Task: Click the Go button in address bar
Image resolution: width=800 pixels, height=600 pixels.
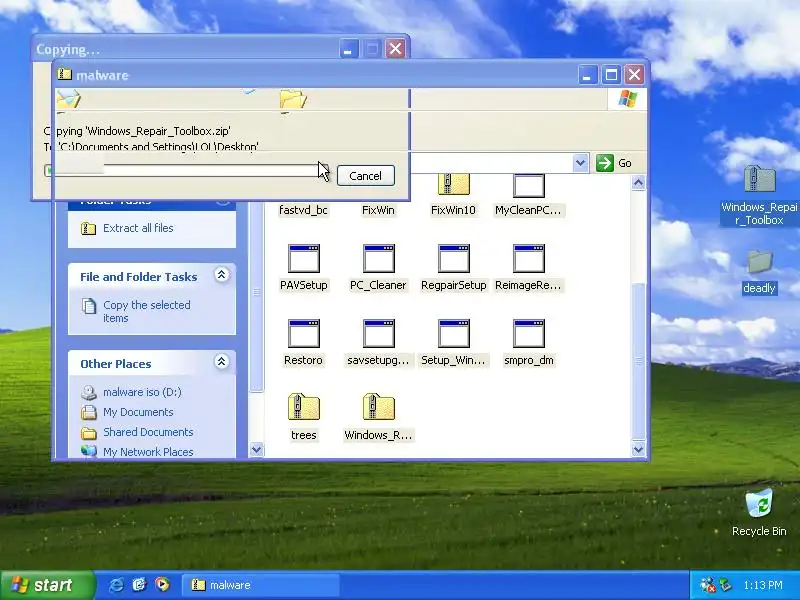Action: click(614, 163)
